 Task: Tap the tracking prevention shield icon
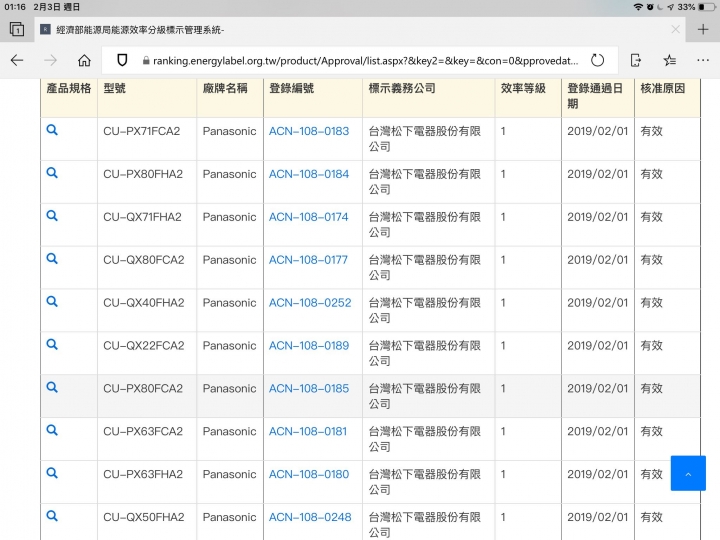pos(122,60)
